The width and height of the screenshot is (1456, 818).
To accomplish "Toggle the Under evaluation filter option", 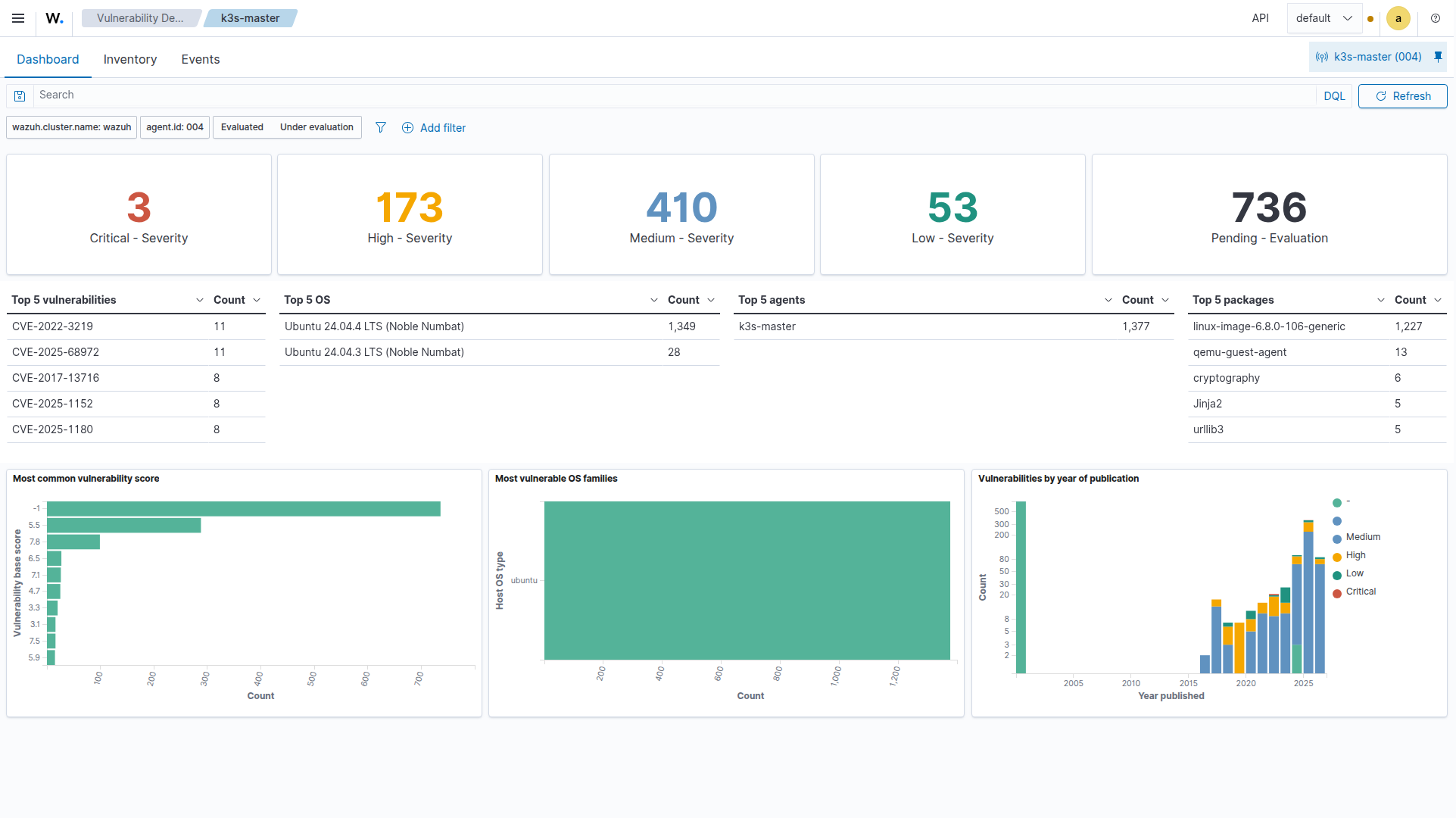I will (x=316, y=127).
